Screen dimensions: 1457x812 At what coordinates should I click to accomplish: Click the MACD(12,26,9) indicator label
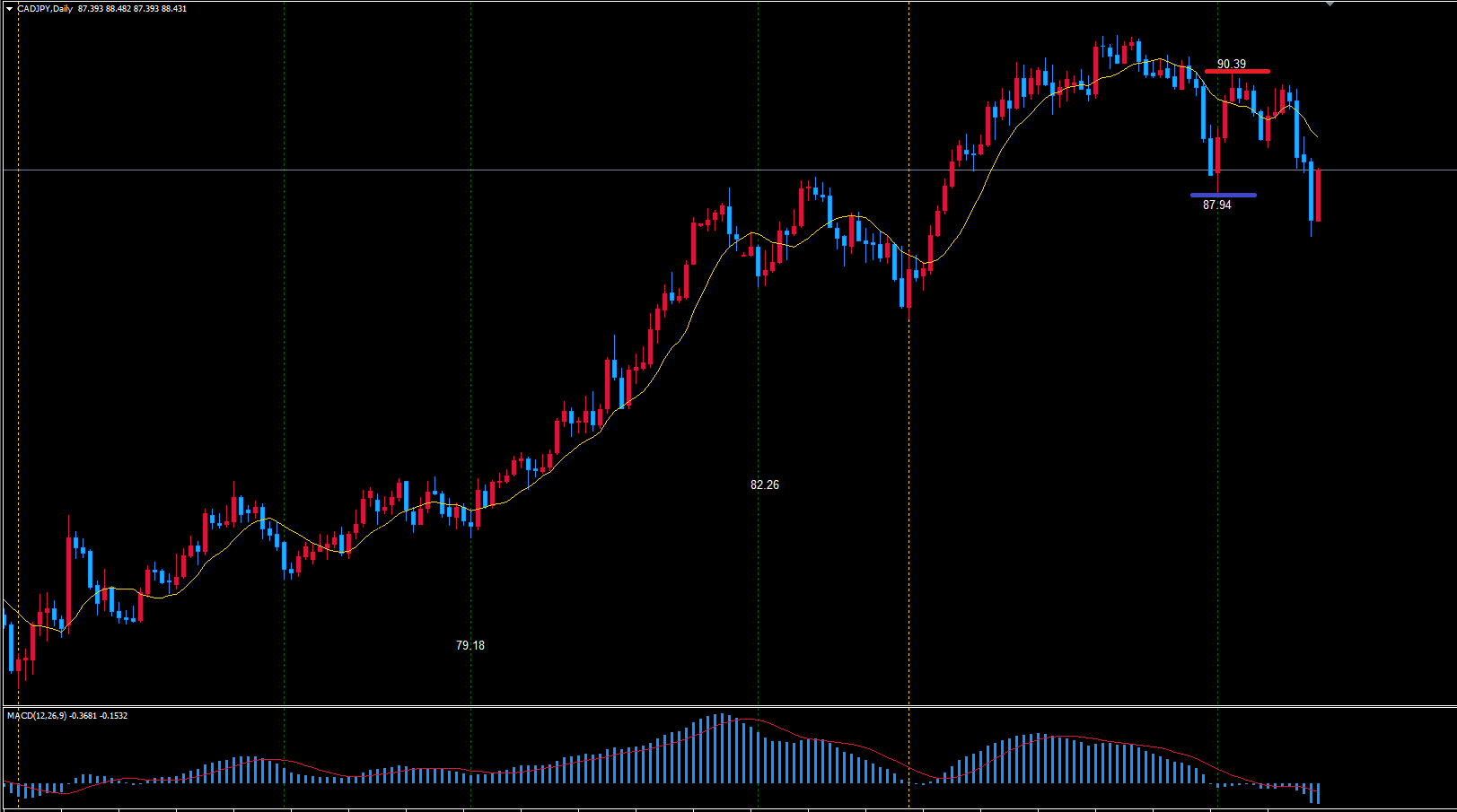pos(36,715)
